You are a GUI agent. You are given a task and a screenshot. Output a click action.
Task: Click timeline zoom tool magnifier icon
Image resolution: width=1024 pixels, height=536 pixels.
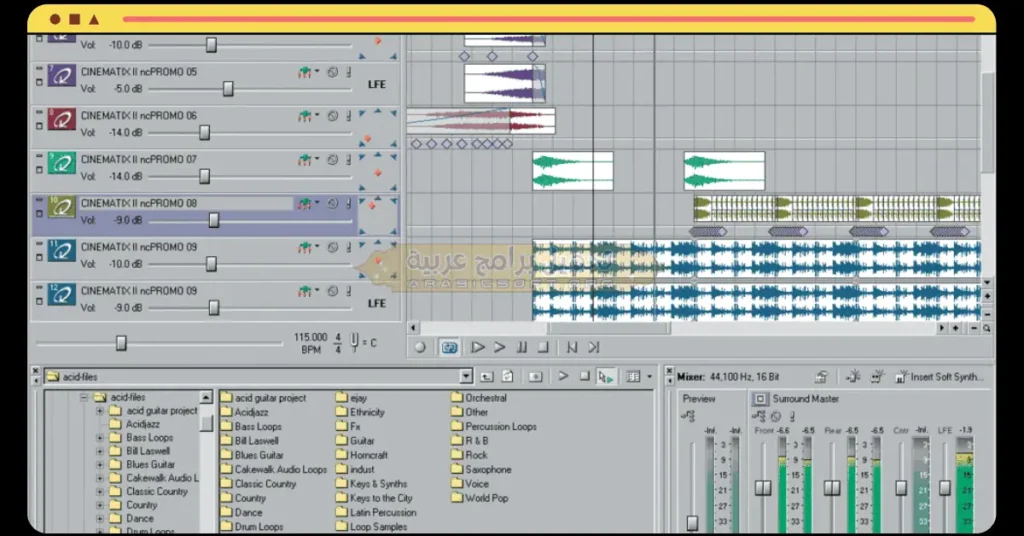tap(987, 328)
